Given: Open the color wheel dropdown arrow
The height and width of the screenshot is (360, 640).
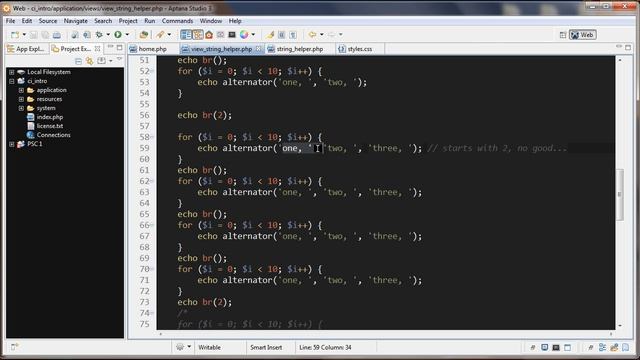Looking at the screenshot, I should pos(253,35).
